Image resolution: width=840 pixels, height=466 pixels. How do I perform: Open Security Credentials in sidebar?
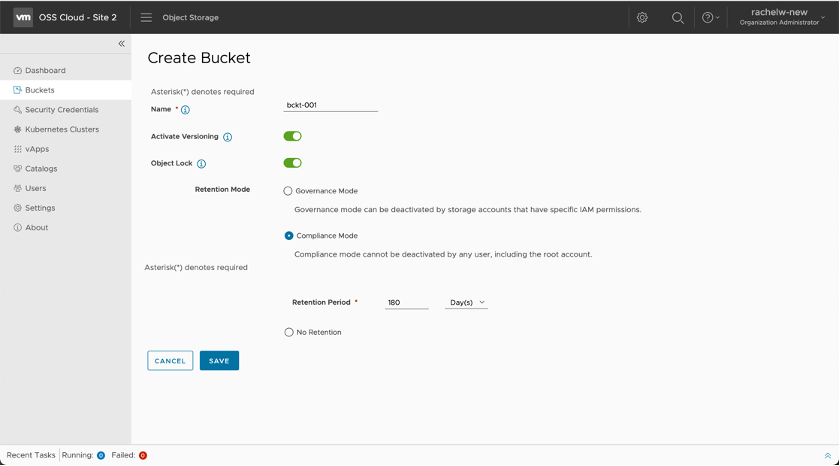61,110
